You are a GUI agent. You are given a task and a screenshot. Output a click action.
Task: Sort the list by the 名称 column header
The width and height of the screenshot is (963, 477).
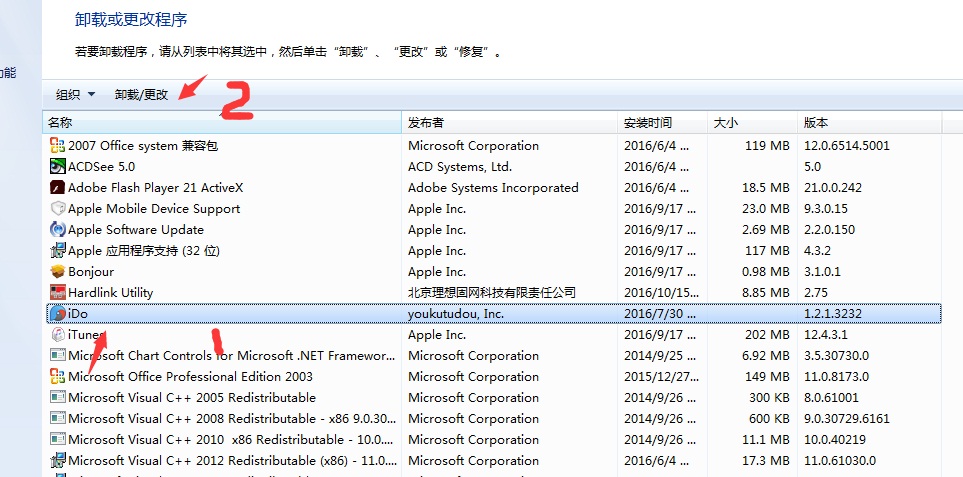222,123
